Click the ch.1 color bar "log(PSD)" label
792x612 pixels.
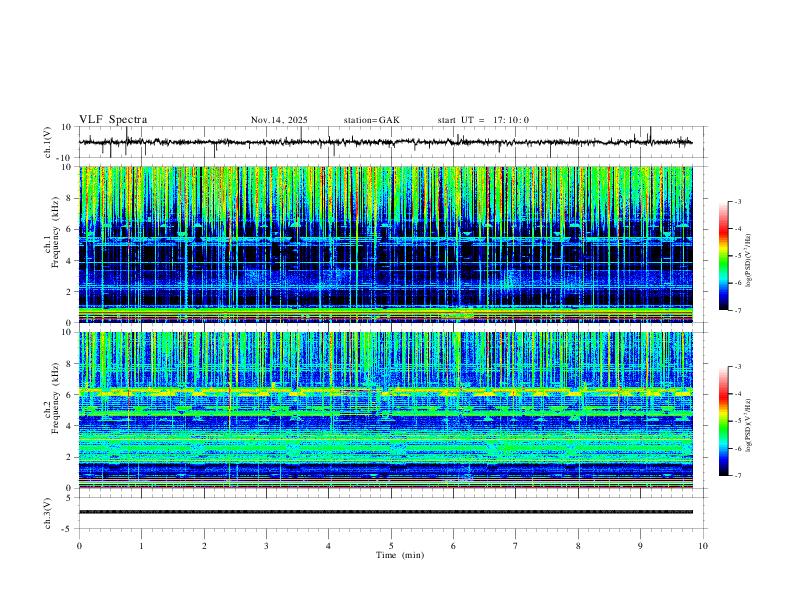[748, 261]
